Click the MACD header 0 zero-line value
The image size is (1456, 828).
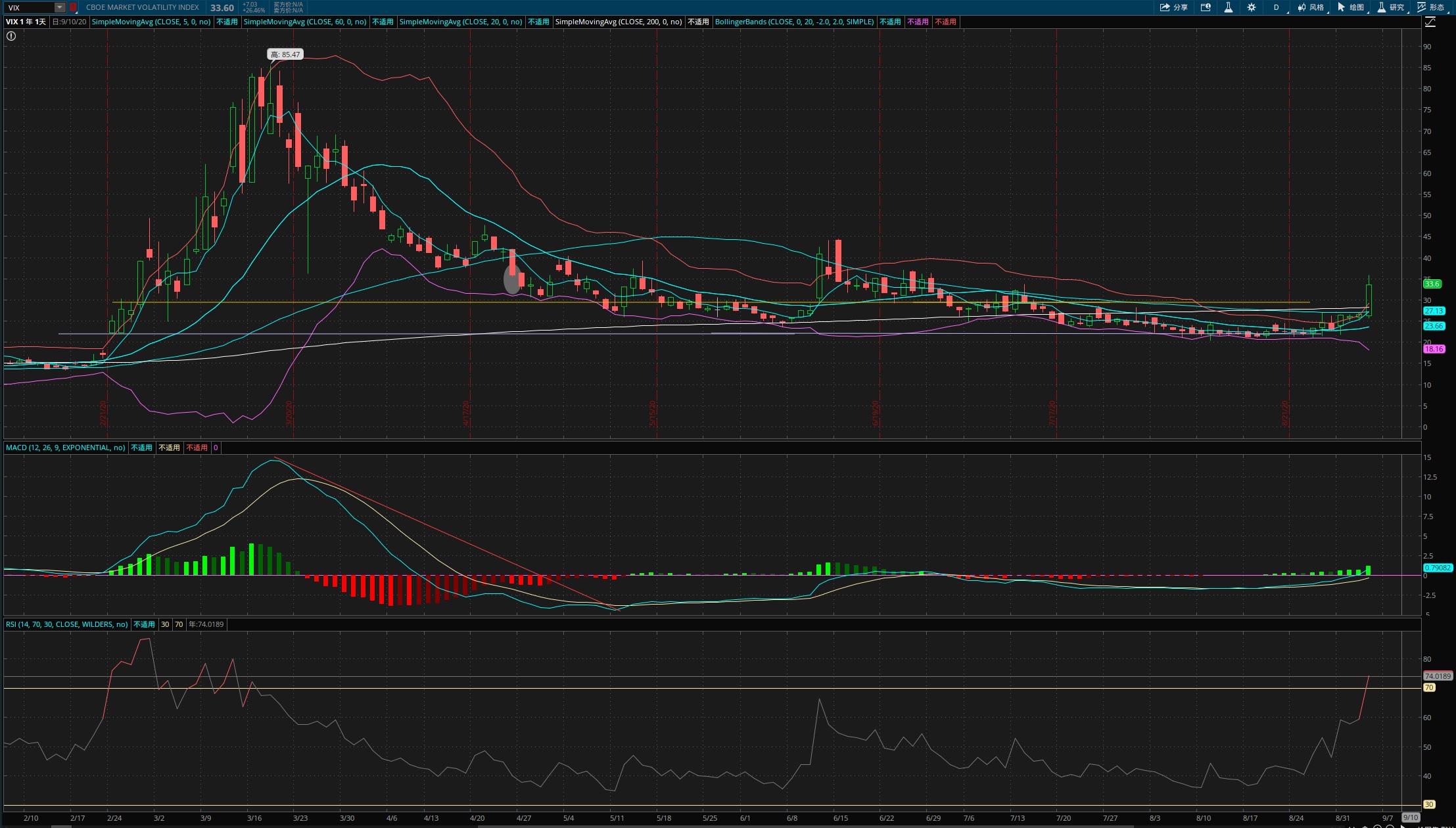[x=216, y=448]
